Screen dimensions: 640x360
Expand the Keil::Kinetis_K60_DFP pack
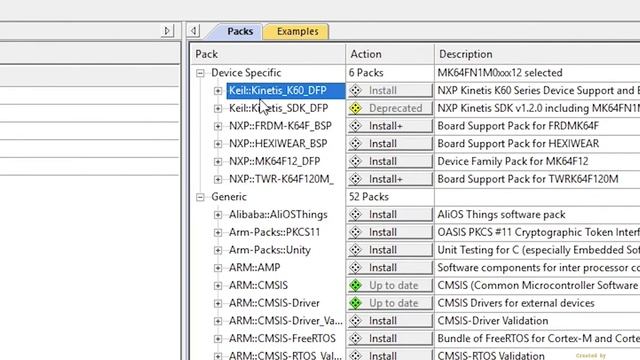[x=218, y=91]
